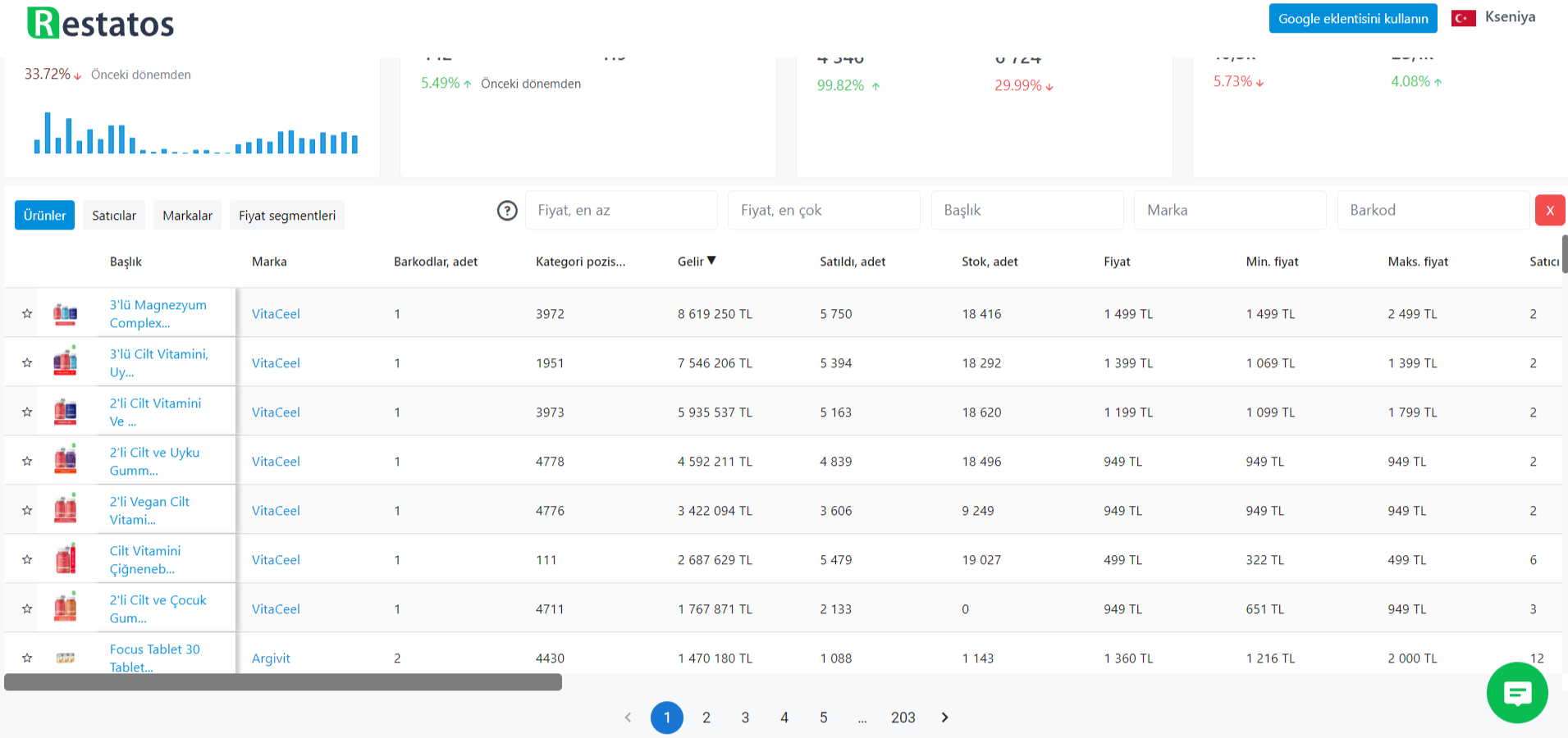Star the 2'li Vegan Cilt Vitamini product
1568x738 pixels.
[x=27, y=511]
